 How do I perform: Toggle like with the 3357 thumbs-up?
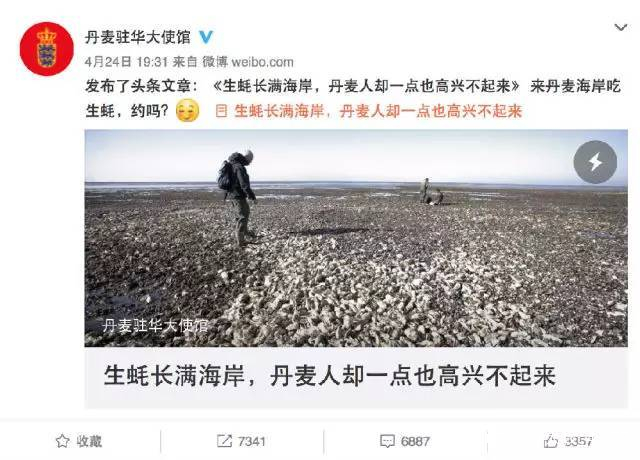(x=568, y=441)
